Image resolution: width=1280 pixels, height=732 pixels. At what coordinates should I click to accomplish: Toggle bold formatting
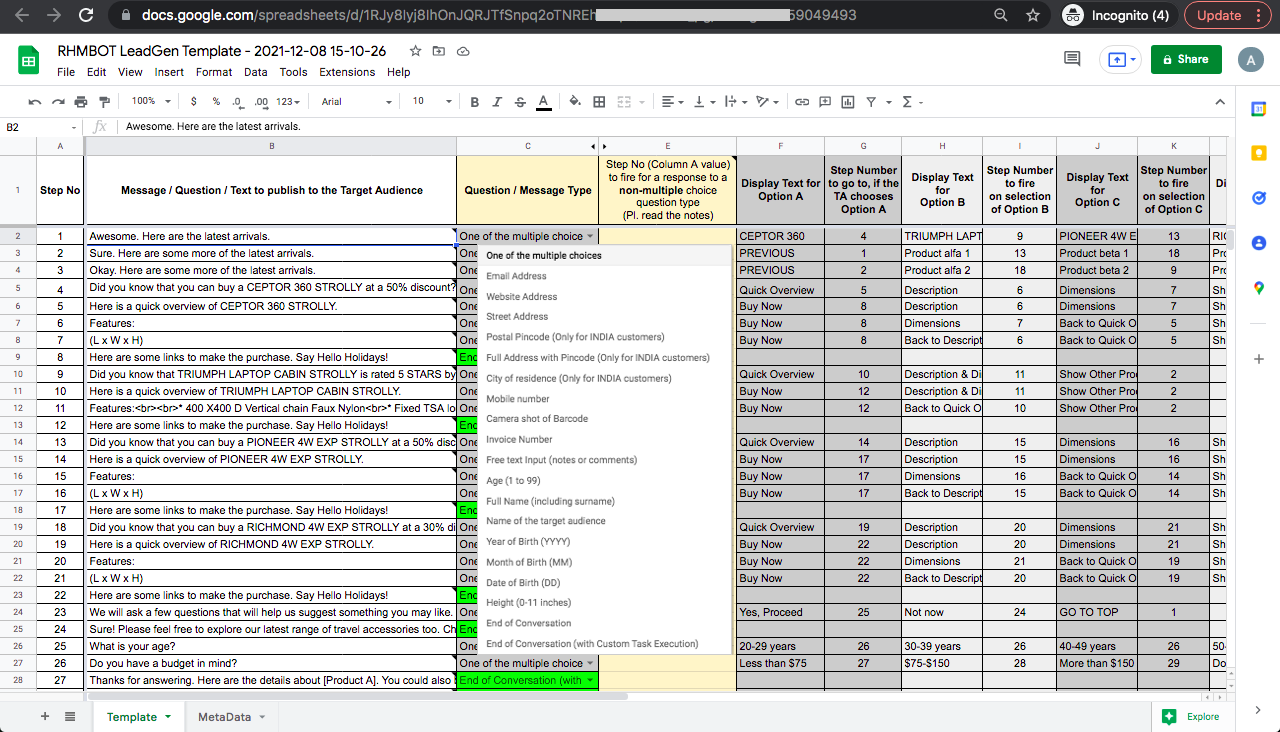474,101
